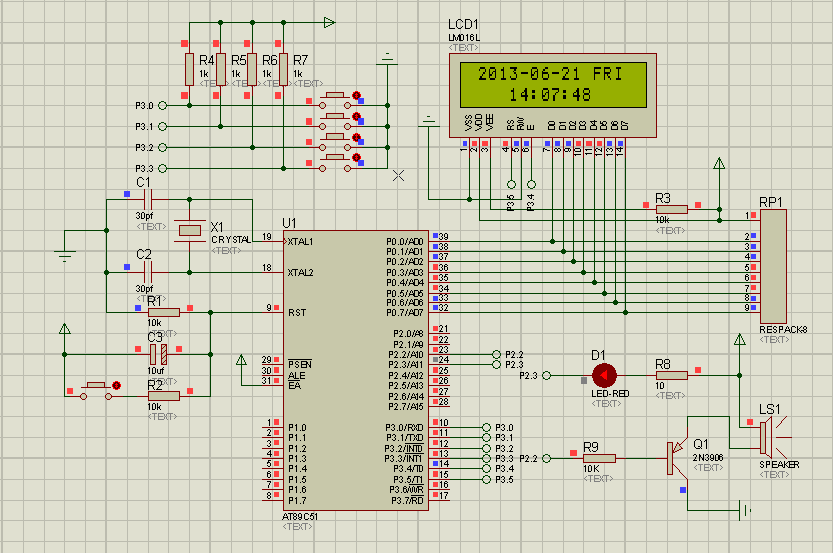The height and width of the screenshot is (553, 833).
Task: Click resistor R3 near the LCD
Action: pos(672,209)
